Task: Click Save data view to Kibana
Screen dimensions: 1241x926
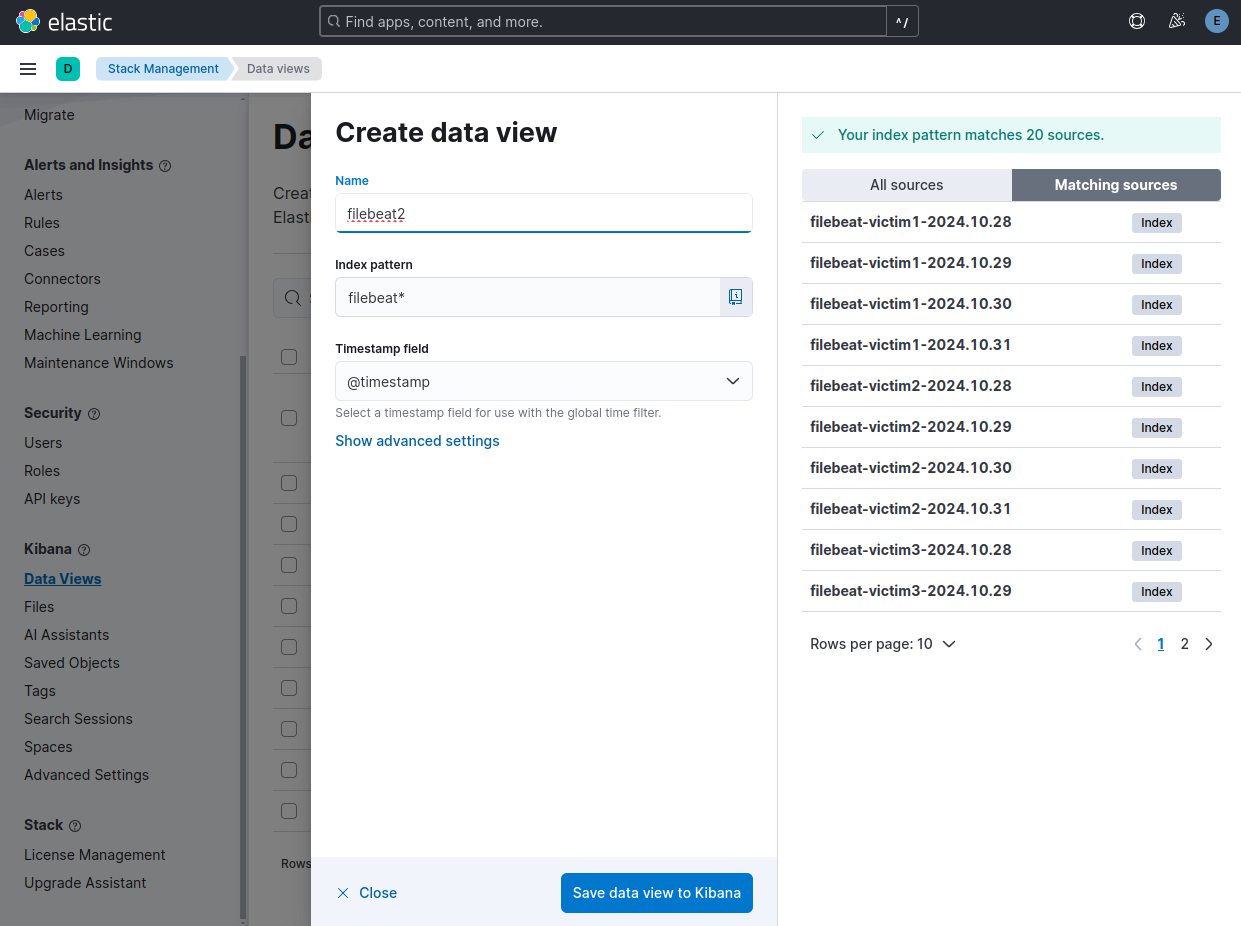Action: [657, 893]
